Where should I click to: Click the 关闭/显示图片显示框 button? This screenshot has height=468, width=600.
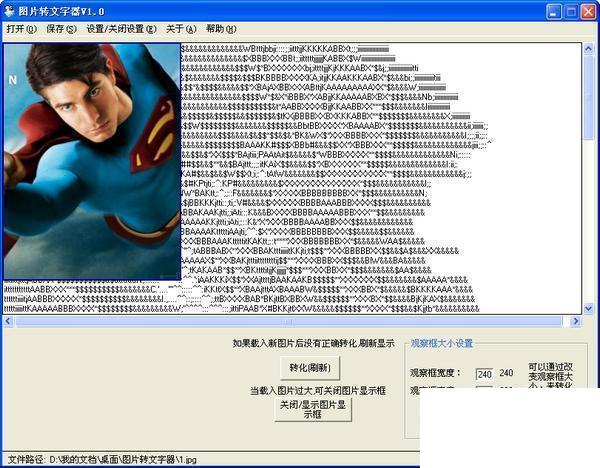tap(313, 409)
